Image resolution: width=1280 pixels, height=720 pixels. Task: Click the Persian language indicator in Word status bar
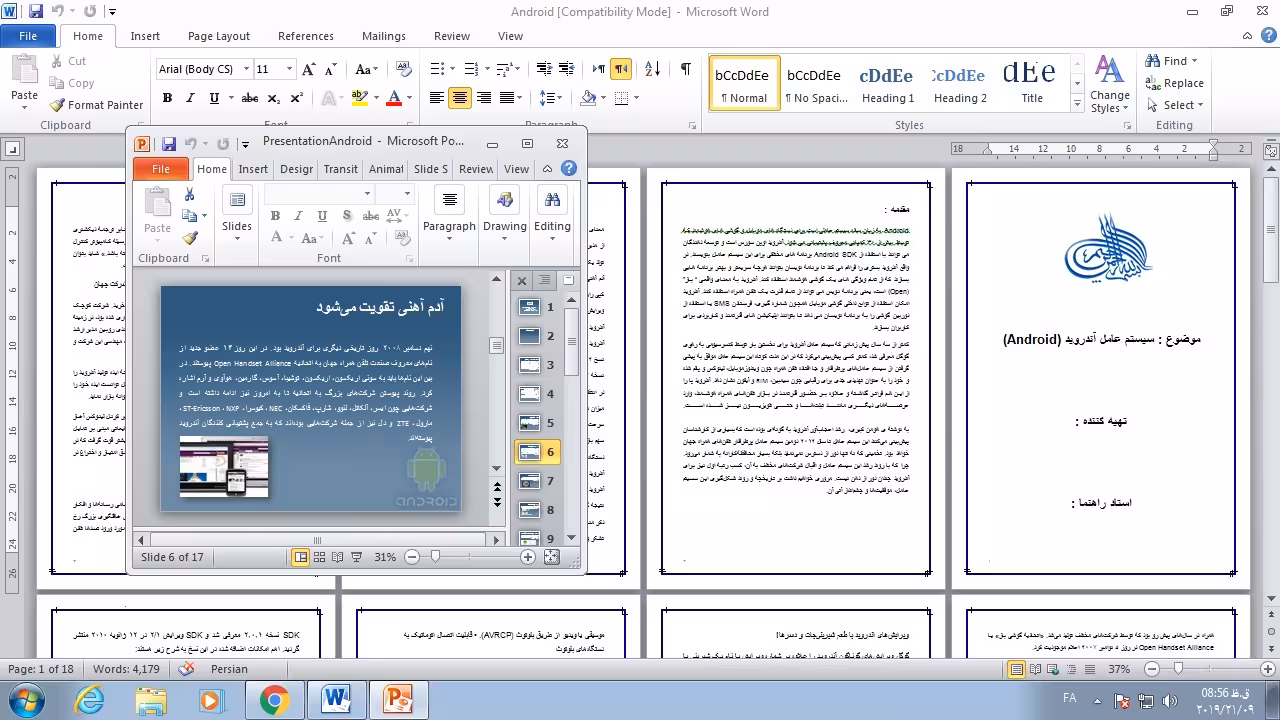(229, 669)
